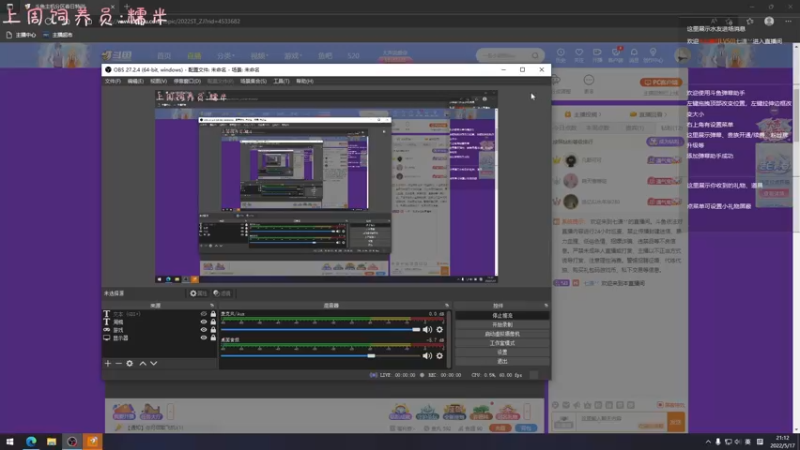Select the display capture source row
Screen dimensions: 800x450
coord(159,338)
